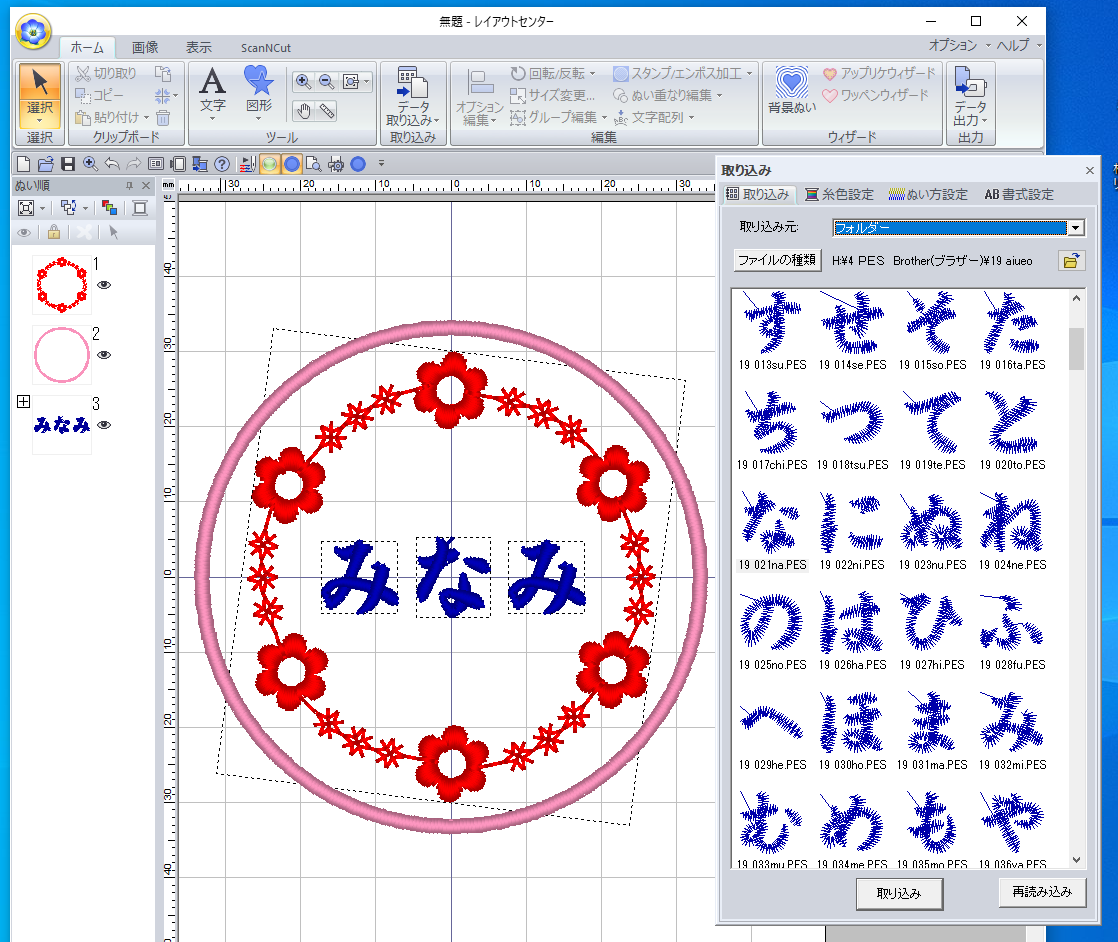
Task: Select the hand pan tool
Action: [304, 111]
